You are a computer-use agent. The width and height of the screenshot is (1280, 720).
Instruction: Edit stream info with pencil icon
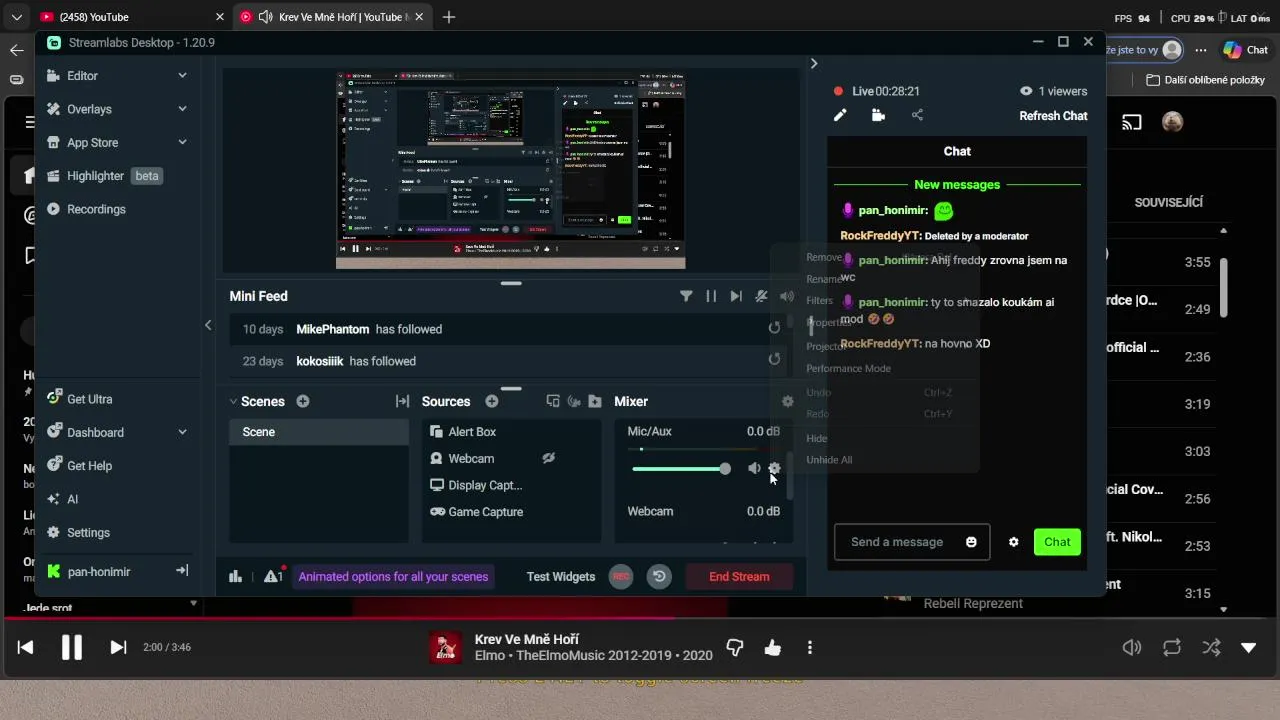[840, 115]
